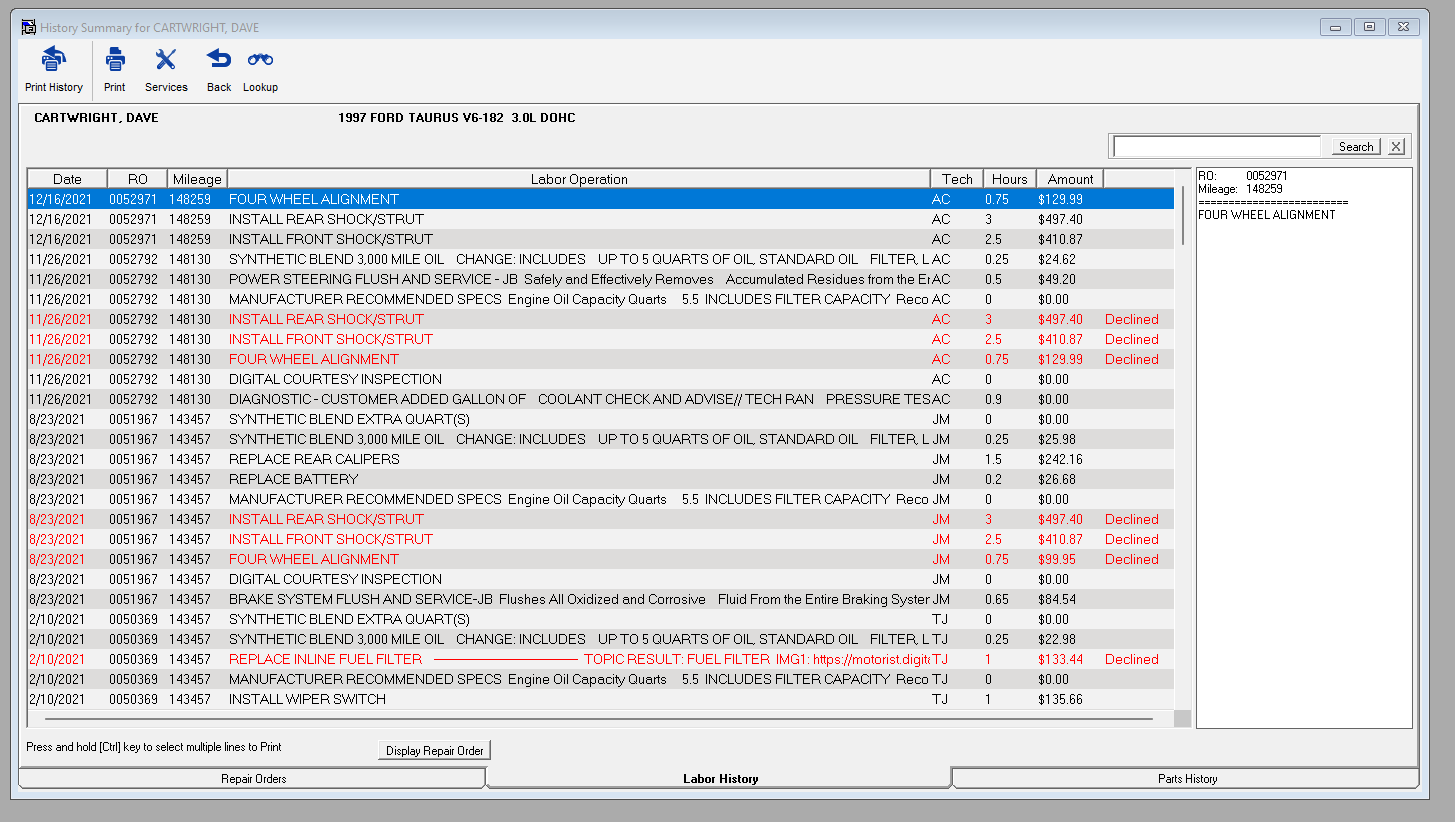
Task: Select BRAKE SYSTEM FLUSH AND SERVICE-JB row
Action: click(600, 599)
